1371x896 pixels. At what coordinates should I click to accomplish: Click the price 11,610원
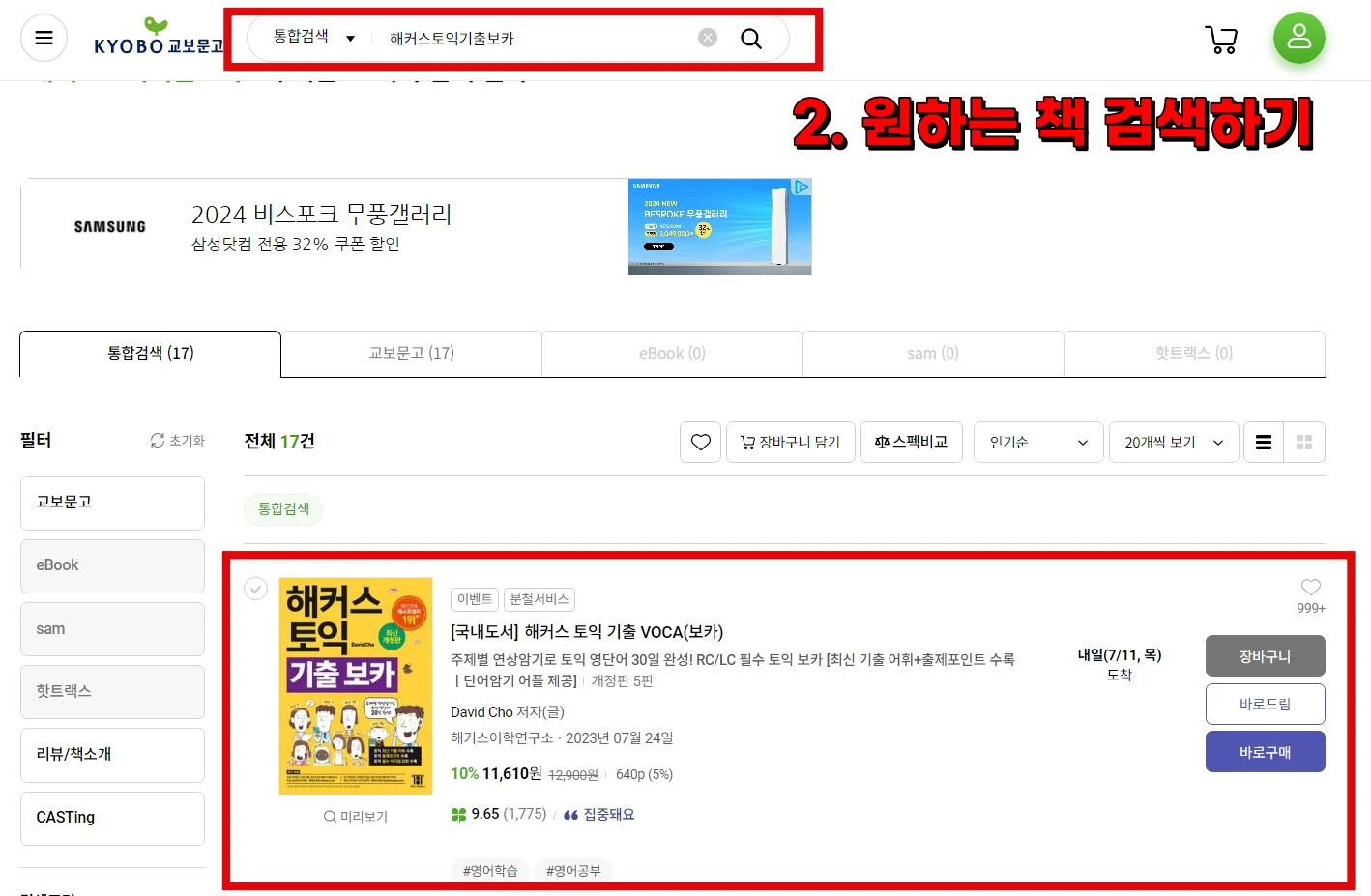[x=511, y=774]
